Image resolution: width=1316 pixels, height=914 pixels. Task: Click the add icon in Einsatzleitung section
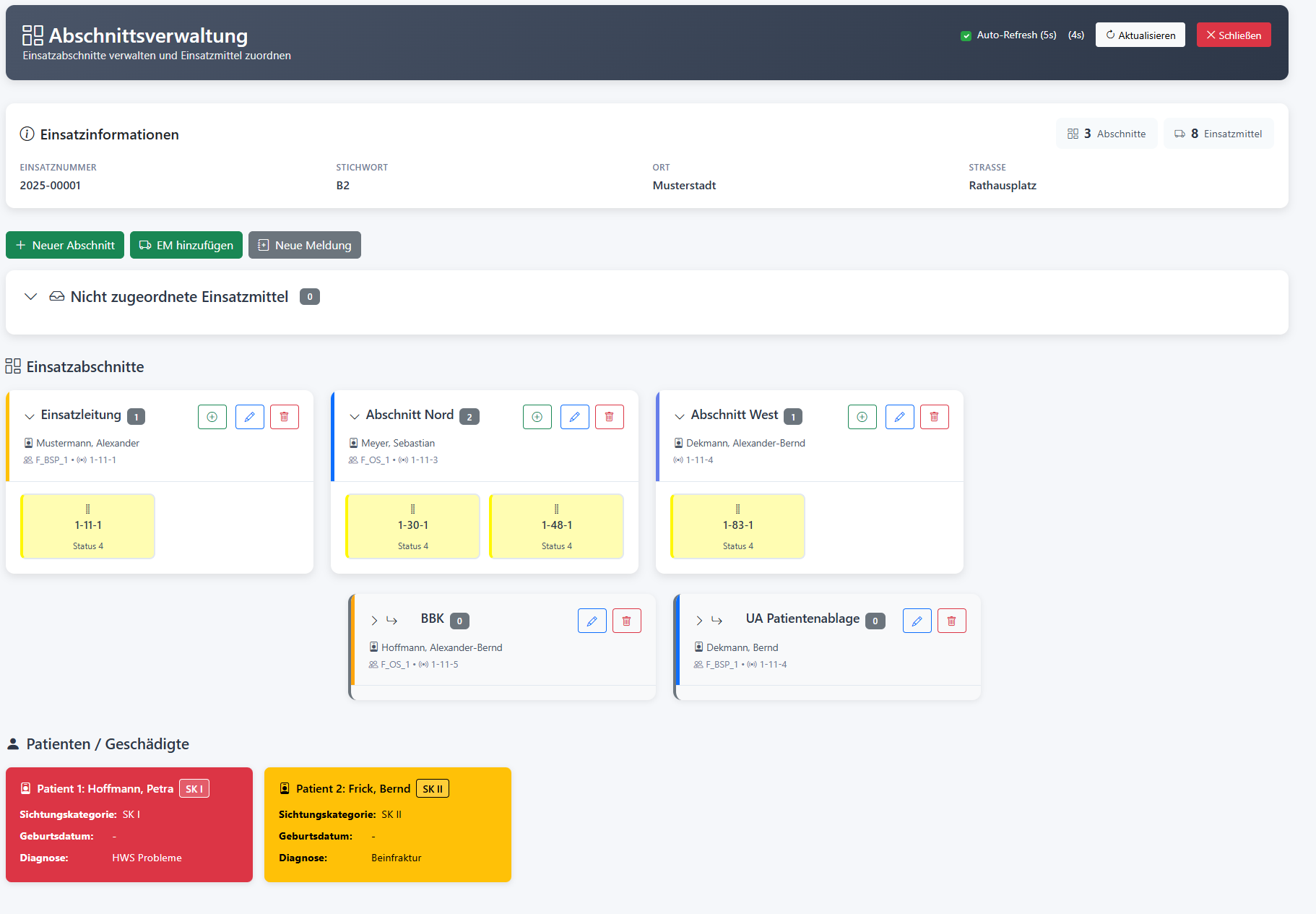[212, 417]
